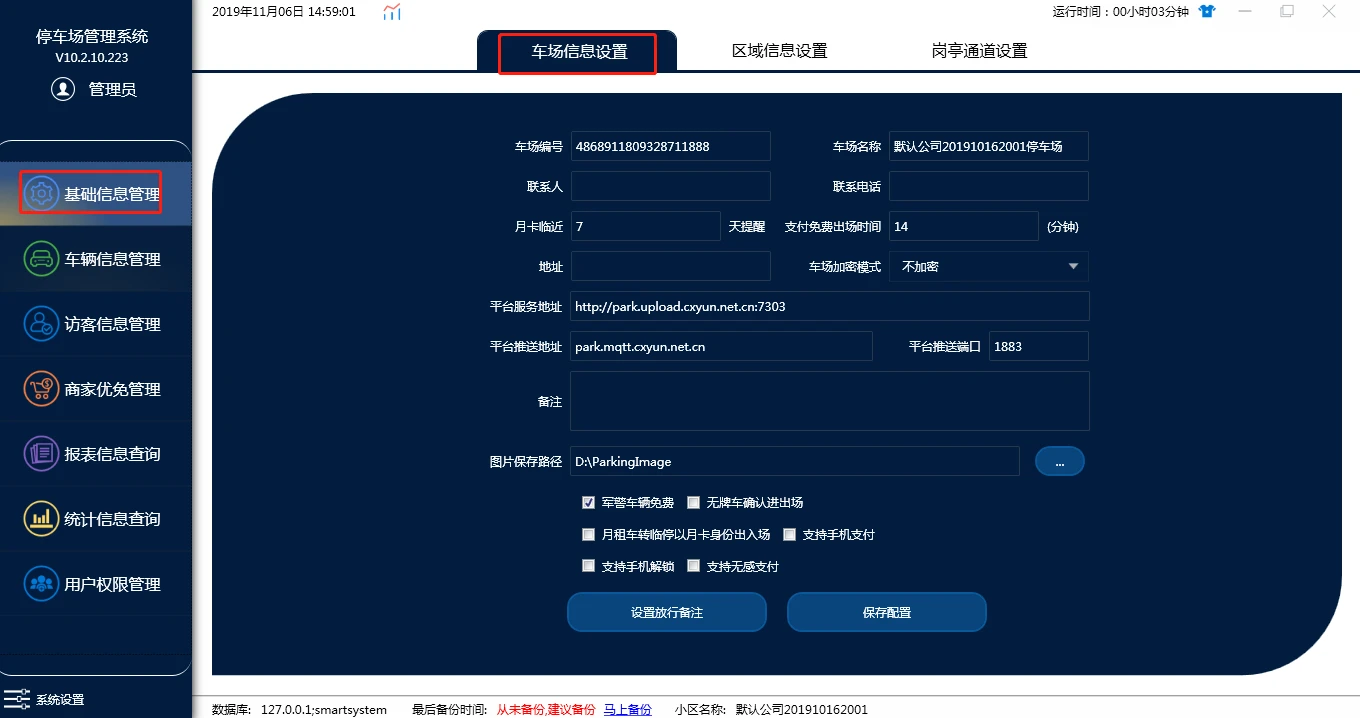Click 平台推送端口 input field
This screenshot has width=1360, height=718.
(1038, 347)
